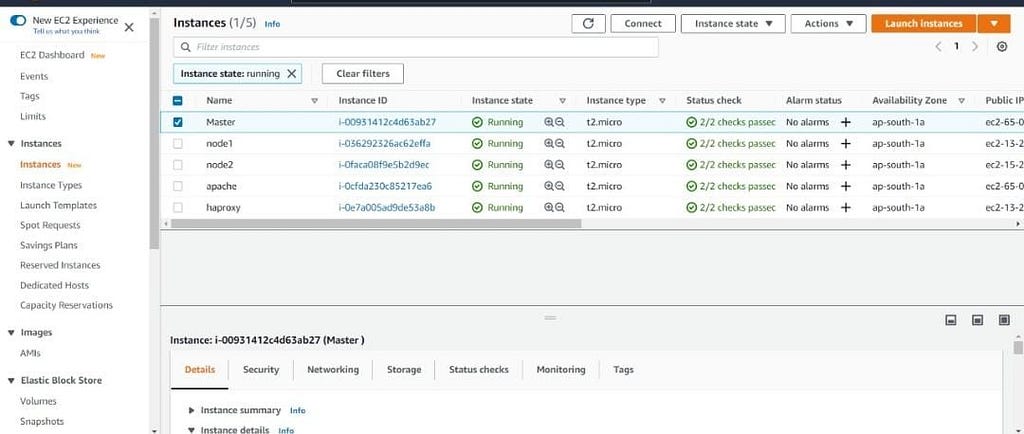Go to next page arrow
The width and height of the screenshot is (1024, 434).
click(x=975, y=46)
